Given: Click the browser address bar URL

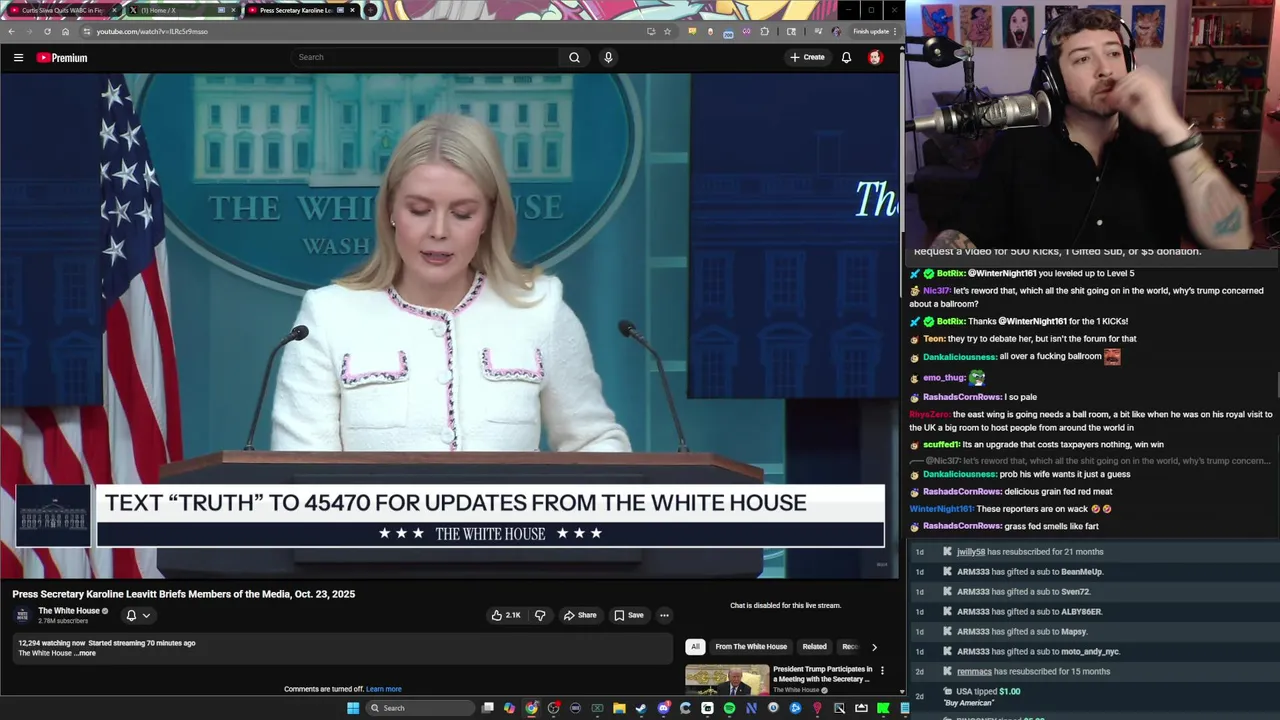Looking at the screenshot, I should point(152,31).
